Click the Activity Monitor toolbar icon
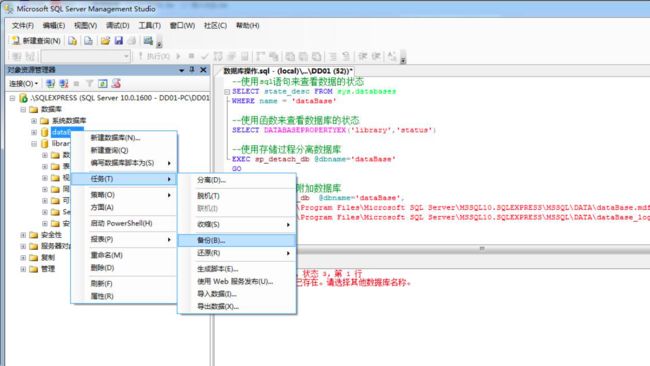 pos(148,41)
